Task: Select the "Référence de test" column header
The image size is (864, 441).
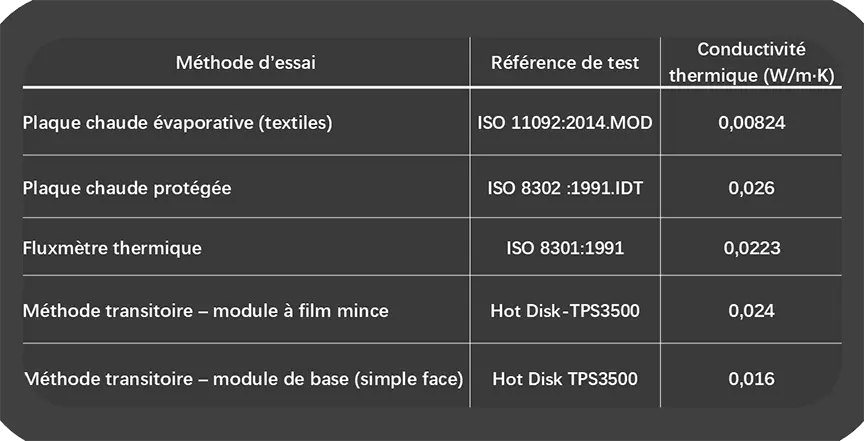Action: coord(564,63)
